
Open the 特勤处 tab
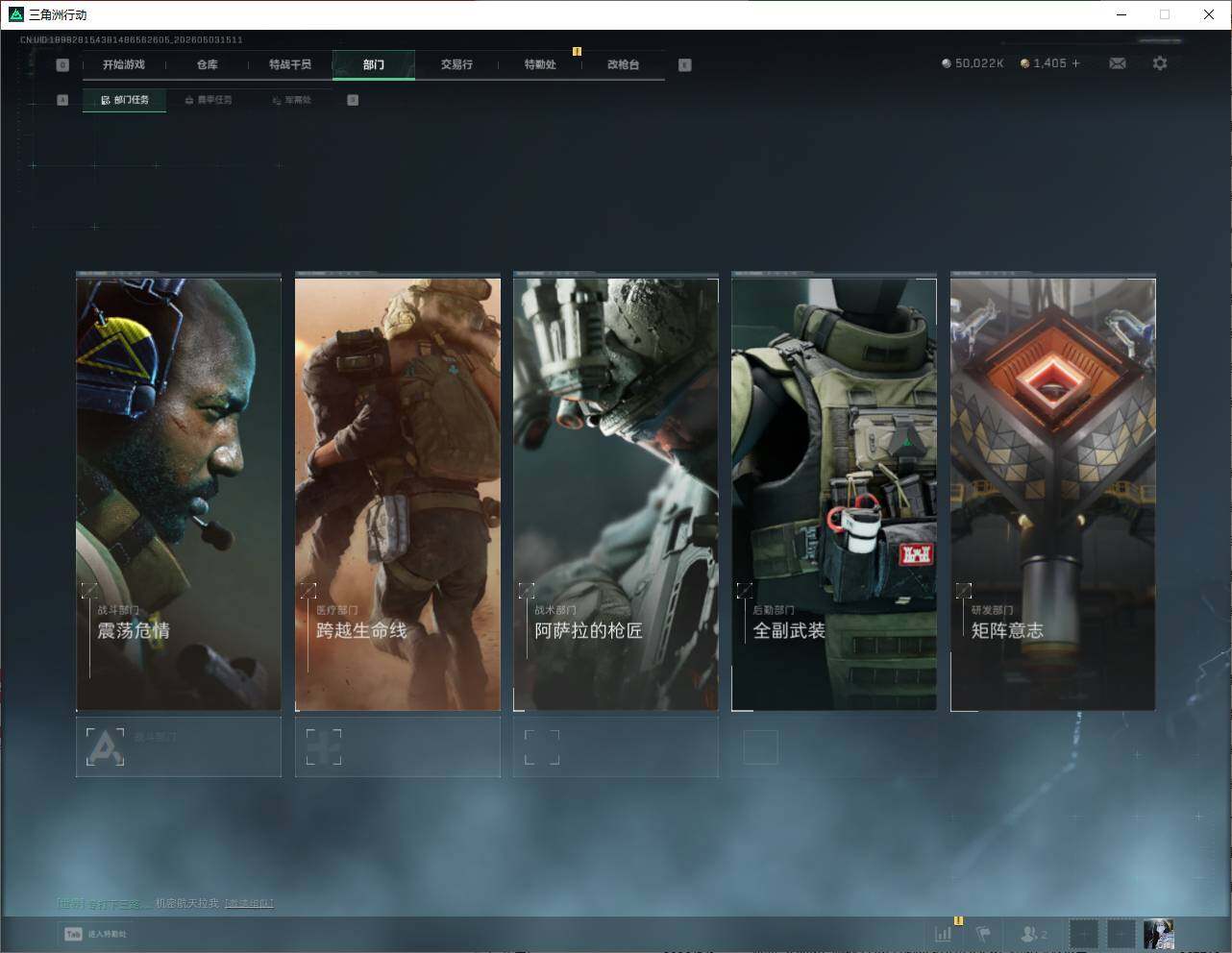[x=540, y=64]
